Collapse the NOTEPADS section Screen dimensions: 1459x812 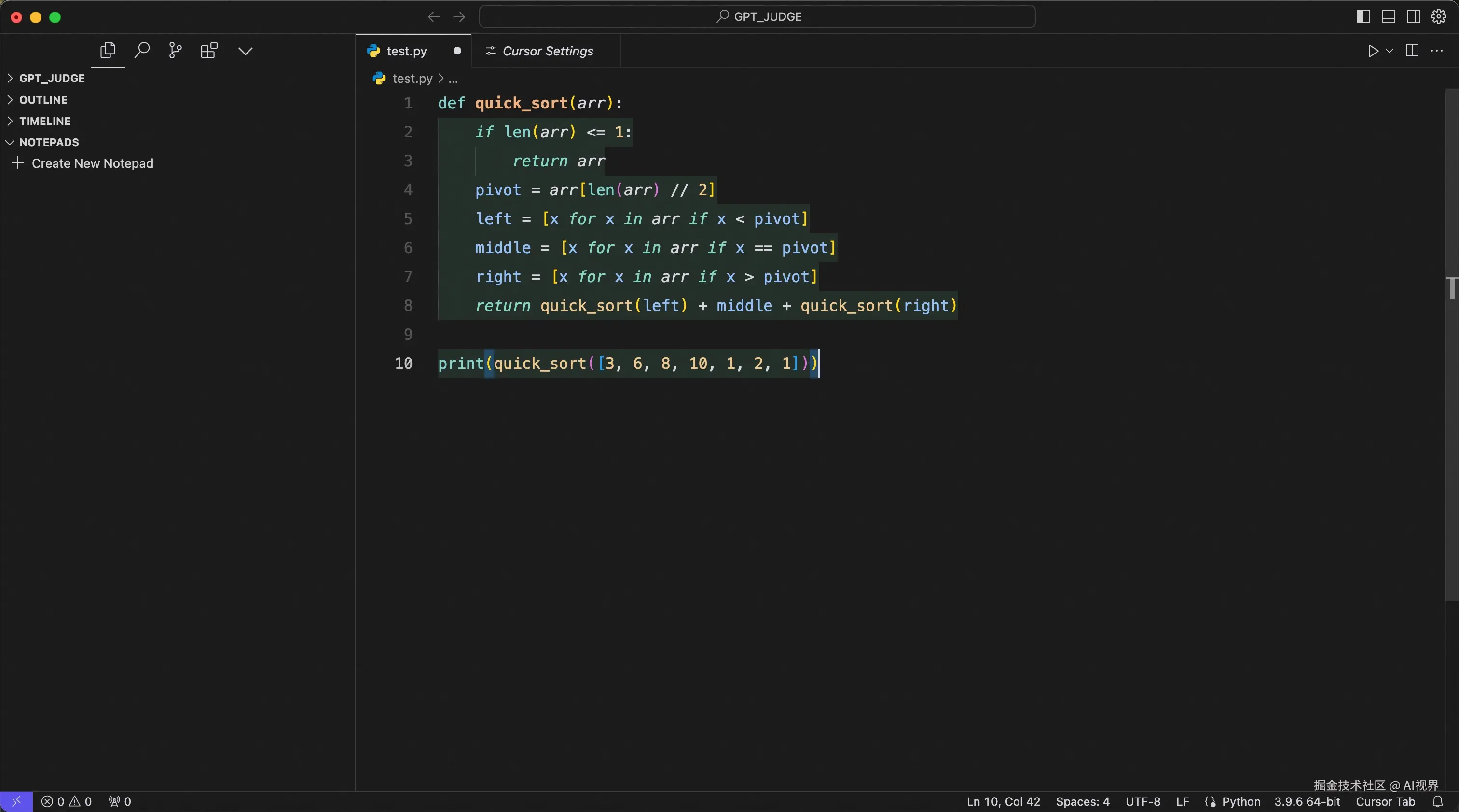pyautogui.click(x=49, y=142)
